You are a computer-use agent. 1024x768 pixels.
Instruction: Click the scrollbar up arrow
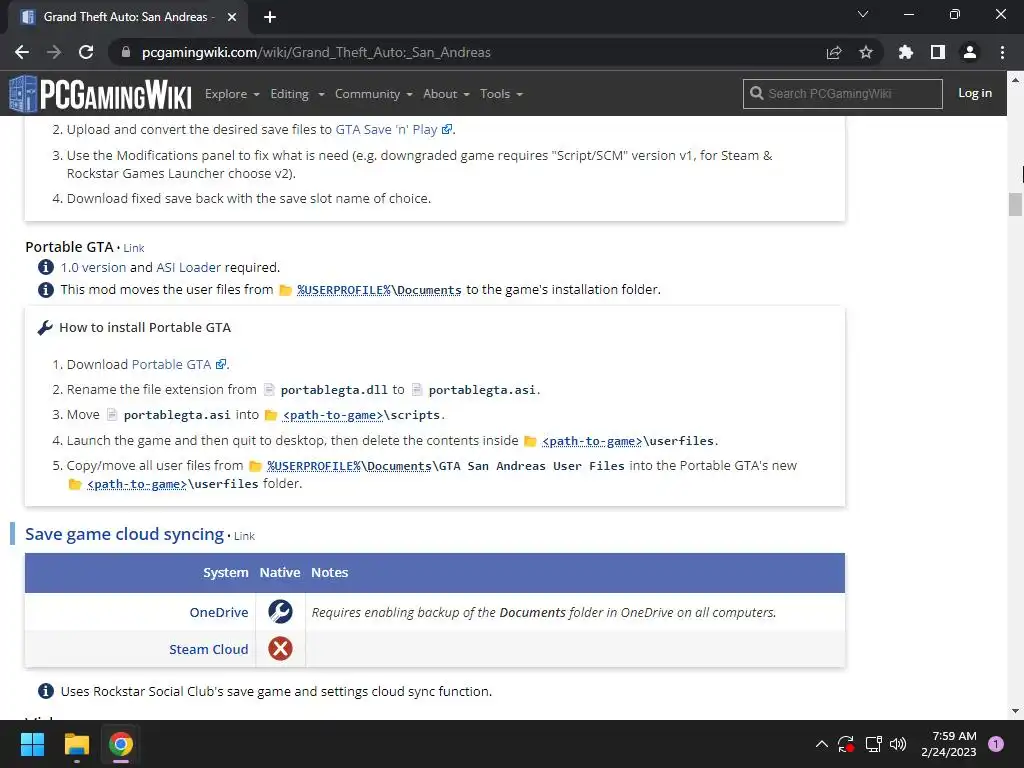tap(1015, 80)
